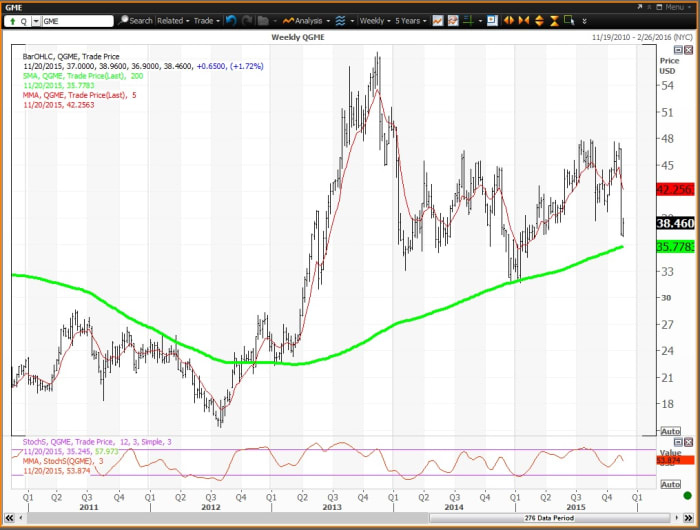Viewport: 700px width, 530px height.
Task: Click the horizontal expand arrows icon
Action: coord(509,20)
